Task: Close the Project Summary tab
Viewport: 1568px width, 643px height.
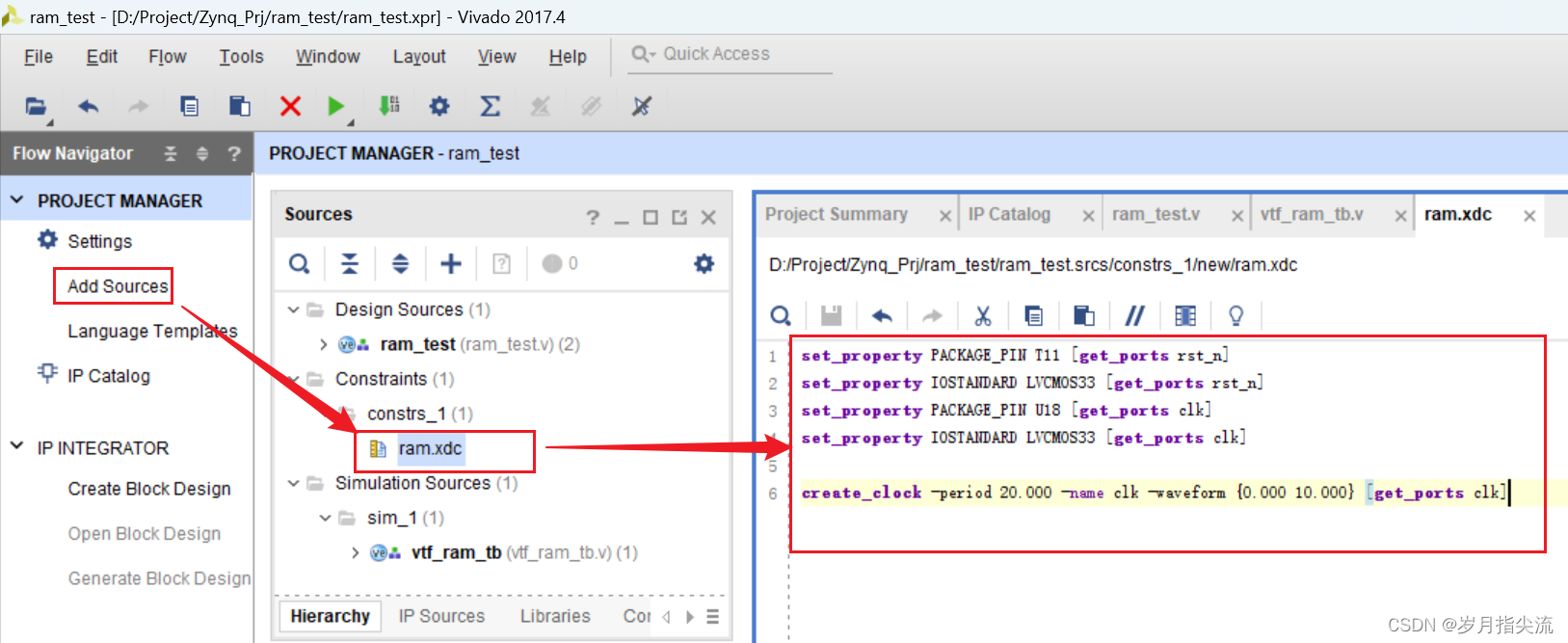Action: [945, 216]
